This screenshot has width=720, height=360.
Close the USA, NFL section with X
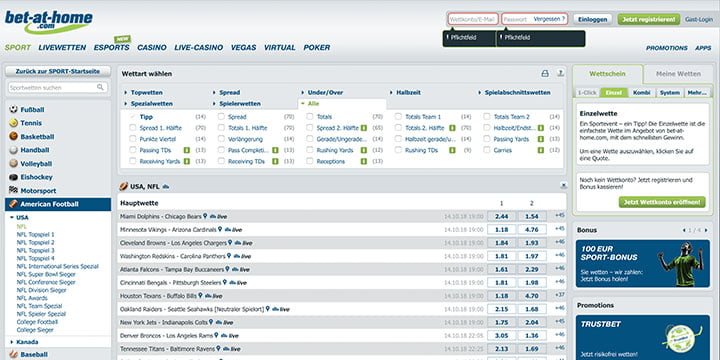pos(563,185)
